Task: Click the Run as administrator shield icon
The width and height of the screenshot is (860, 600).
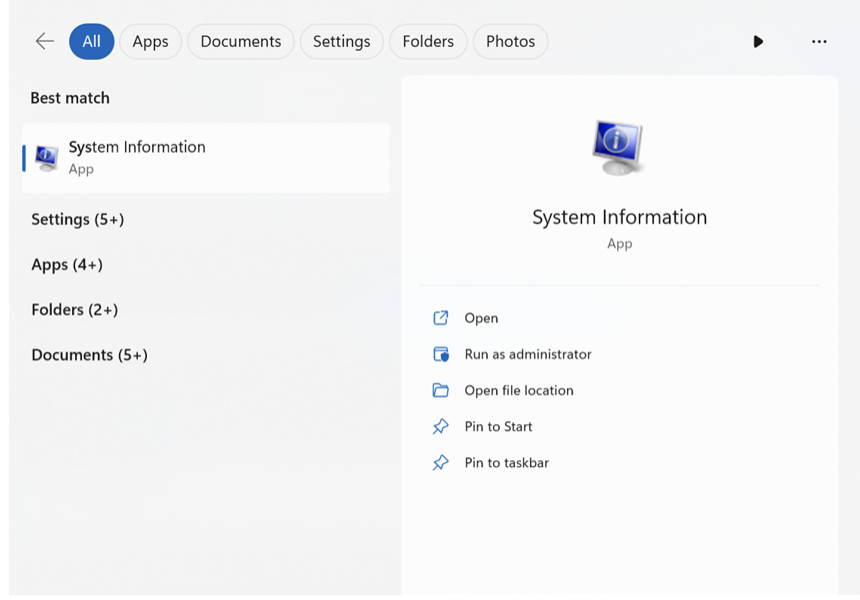Action: [x=440, y=354]
